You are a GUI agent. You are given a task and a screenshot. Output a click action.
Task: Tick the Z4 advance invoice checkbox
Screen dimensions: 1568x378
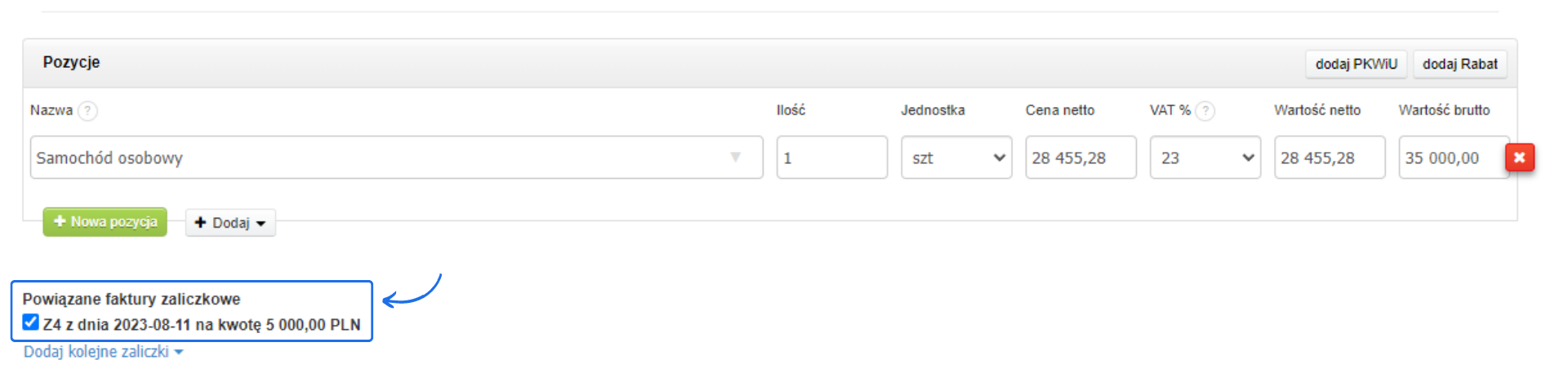tap(31, 322)
